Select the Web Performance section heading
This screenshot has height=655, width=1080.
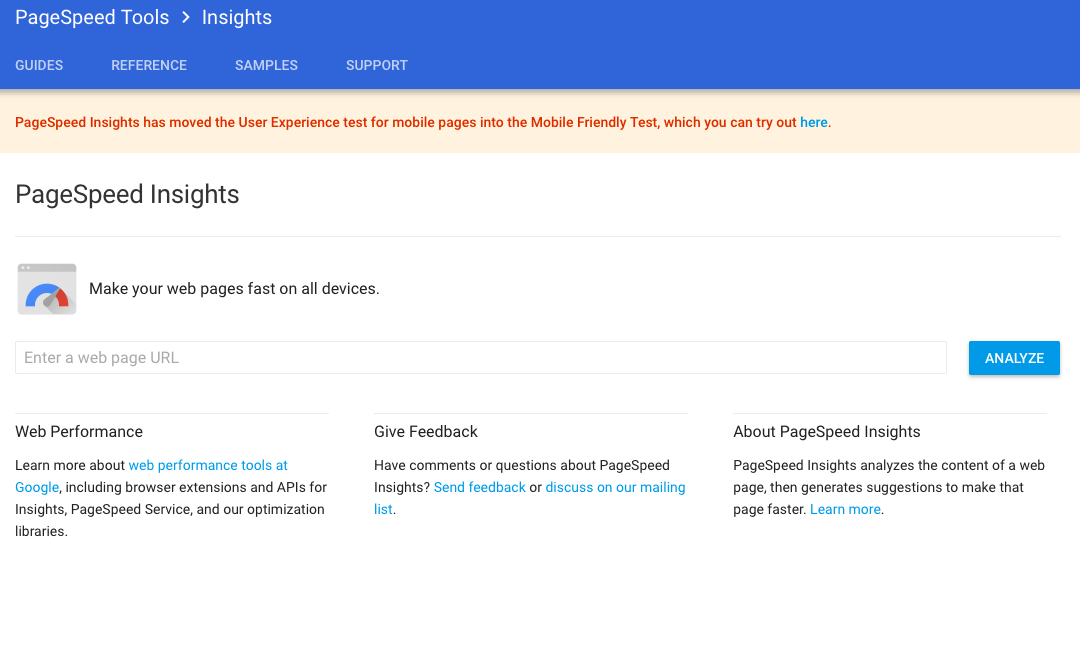point(79,432)
